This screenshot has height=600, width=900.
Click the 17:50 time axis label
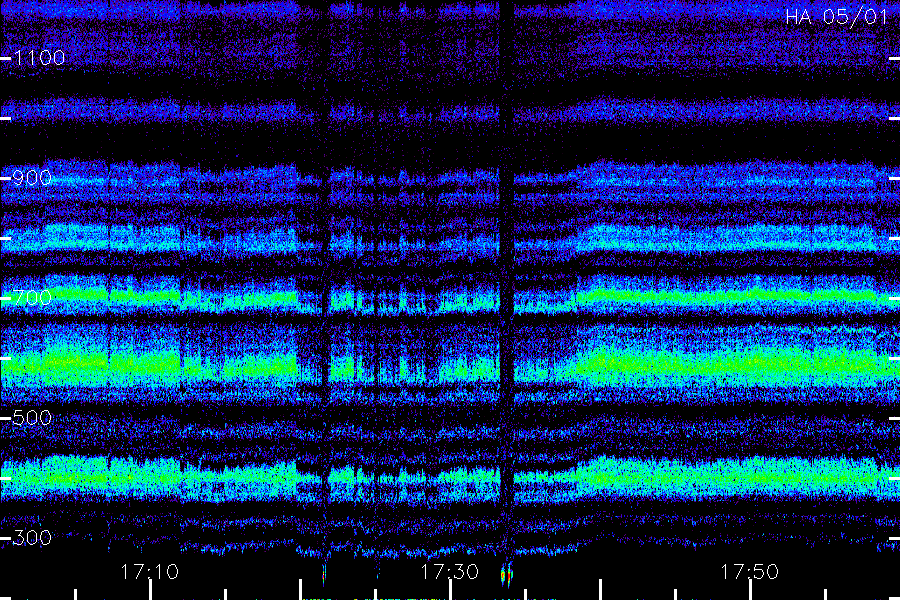[749, 572]
